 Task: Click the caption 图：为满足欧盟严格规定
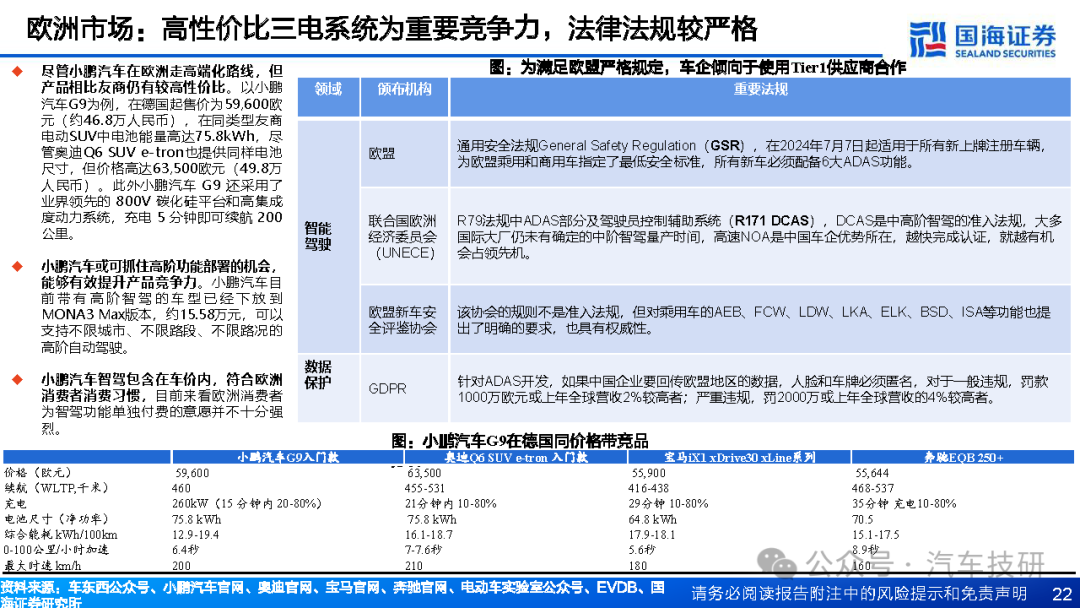[697, 67]
